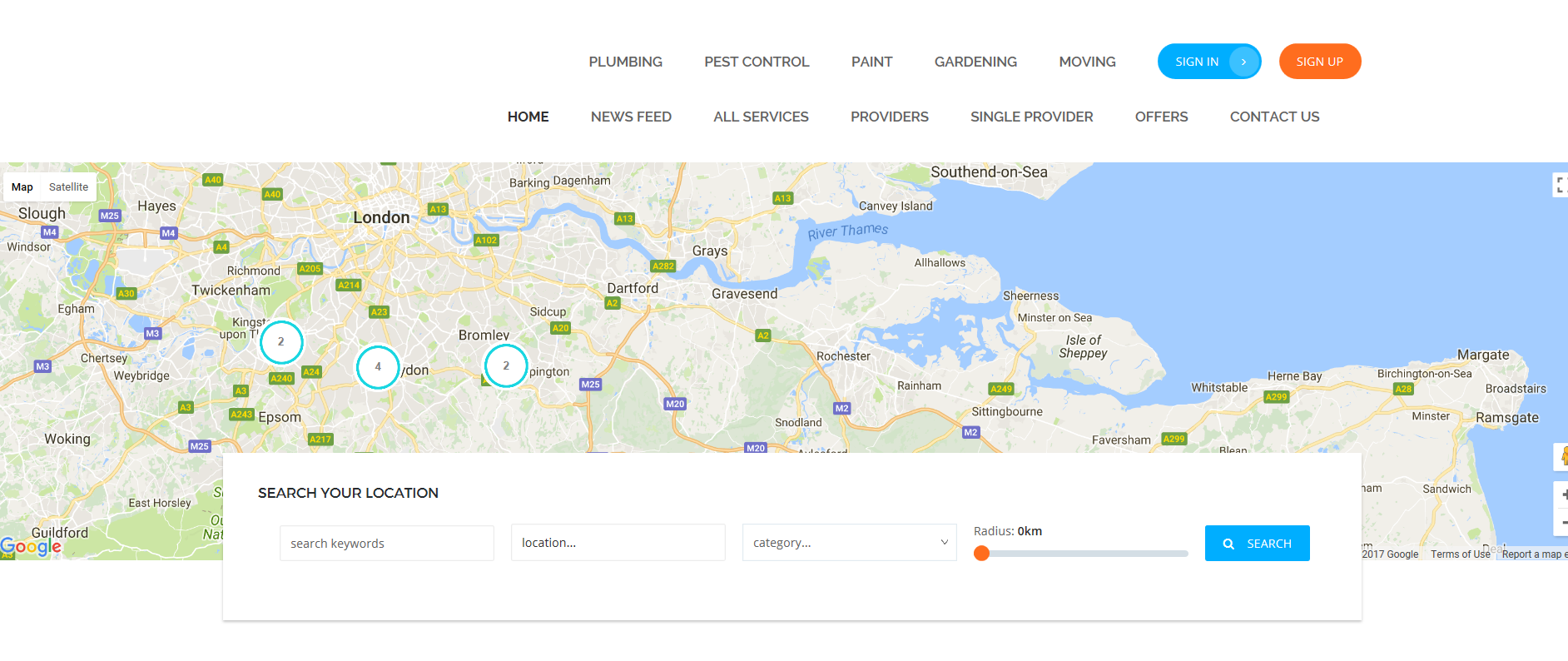
Task: Open the chevron on category selector
Action: click(945, 543)
